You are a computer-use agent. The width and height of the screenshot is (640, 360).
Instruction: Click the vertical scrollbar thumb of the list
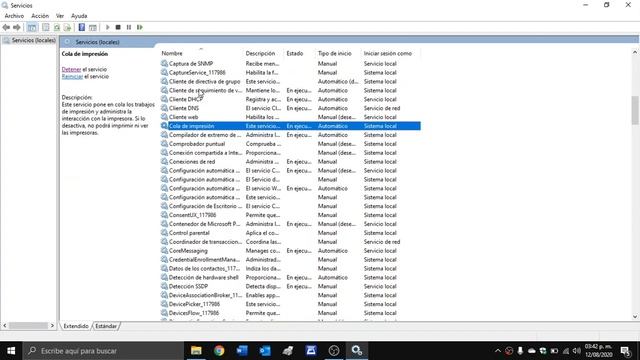[x=635, y=110]
